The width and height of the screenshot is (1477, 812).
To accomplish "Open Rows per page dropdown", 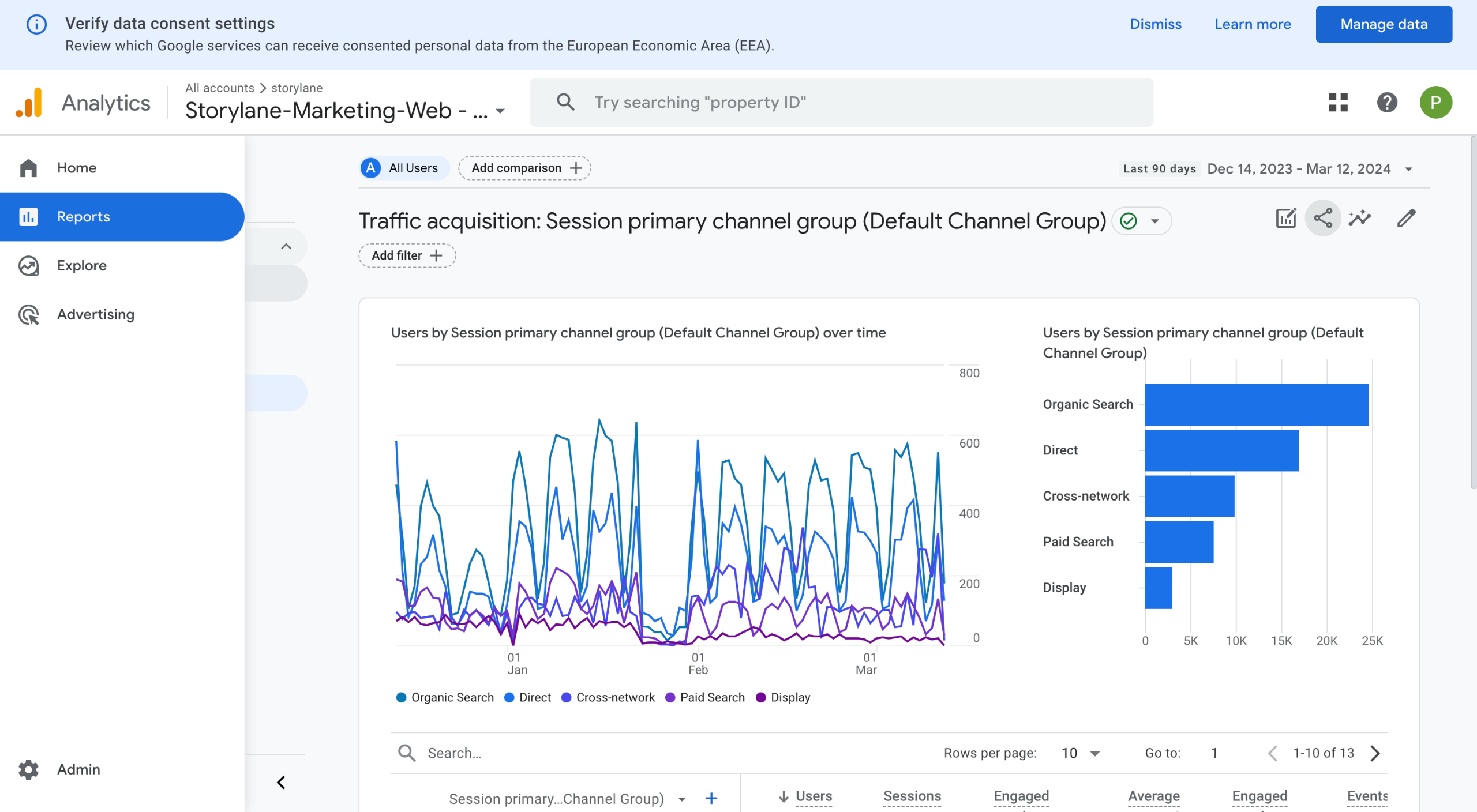I will pos(1081,753).
